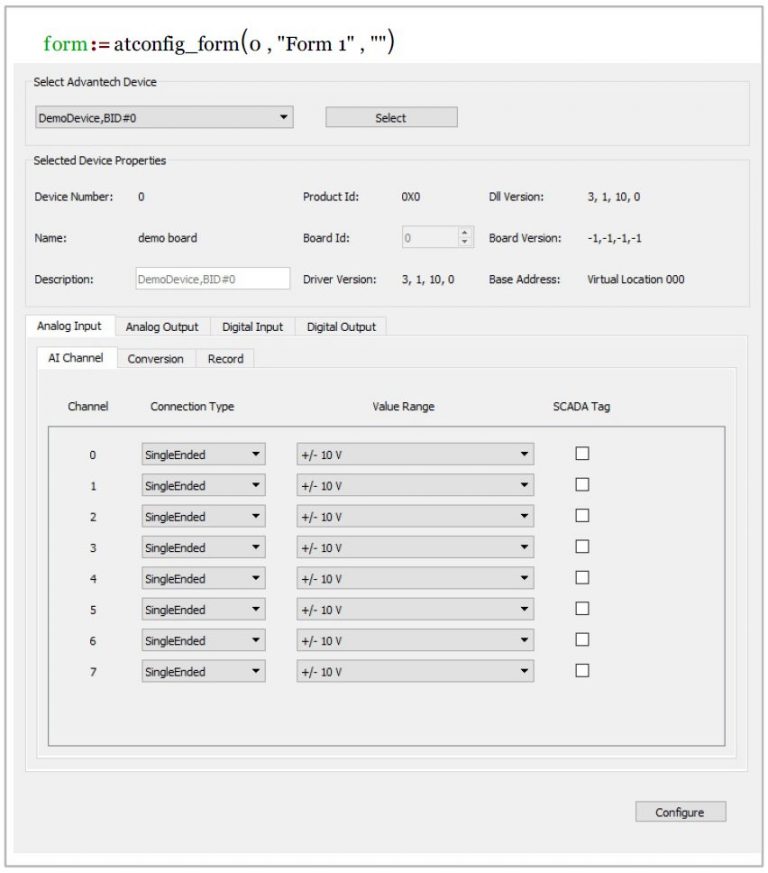The width and height of the screenshot is (768, 873).
Task: Select the AI Channel sub-tab
Action: tap(78, 358)
